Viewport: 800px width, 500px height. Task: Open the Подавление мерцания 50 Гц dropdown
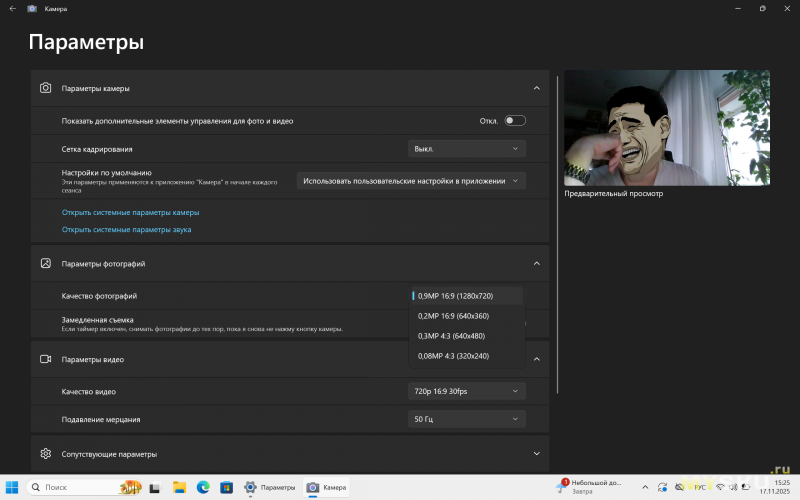(466, 419)
